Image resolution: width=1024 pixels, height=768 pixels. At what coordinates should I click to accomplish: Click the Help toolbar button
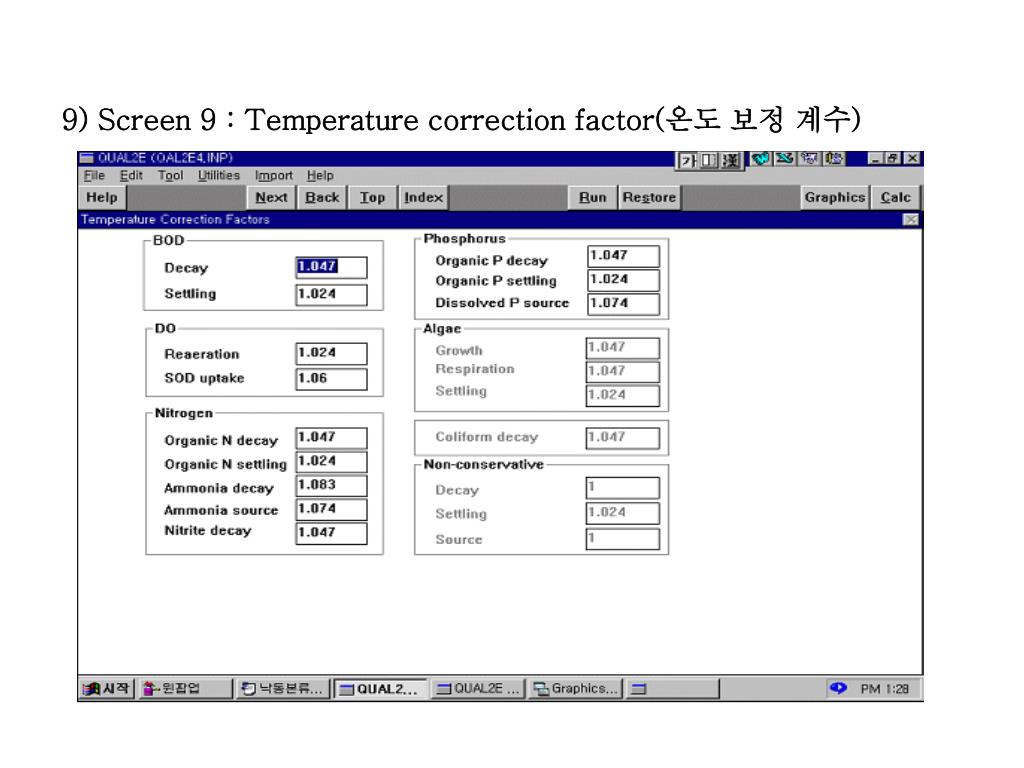coord(102,197)
